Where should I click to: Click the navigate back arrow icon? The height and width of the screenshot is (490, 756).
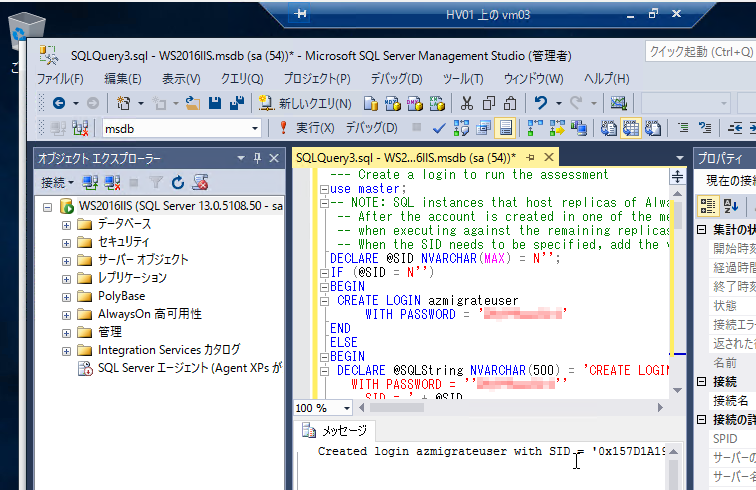(x=59, y=103)
